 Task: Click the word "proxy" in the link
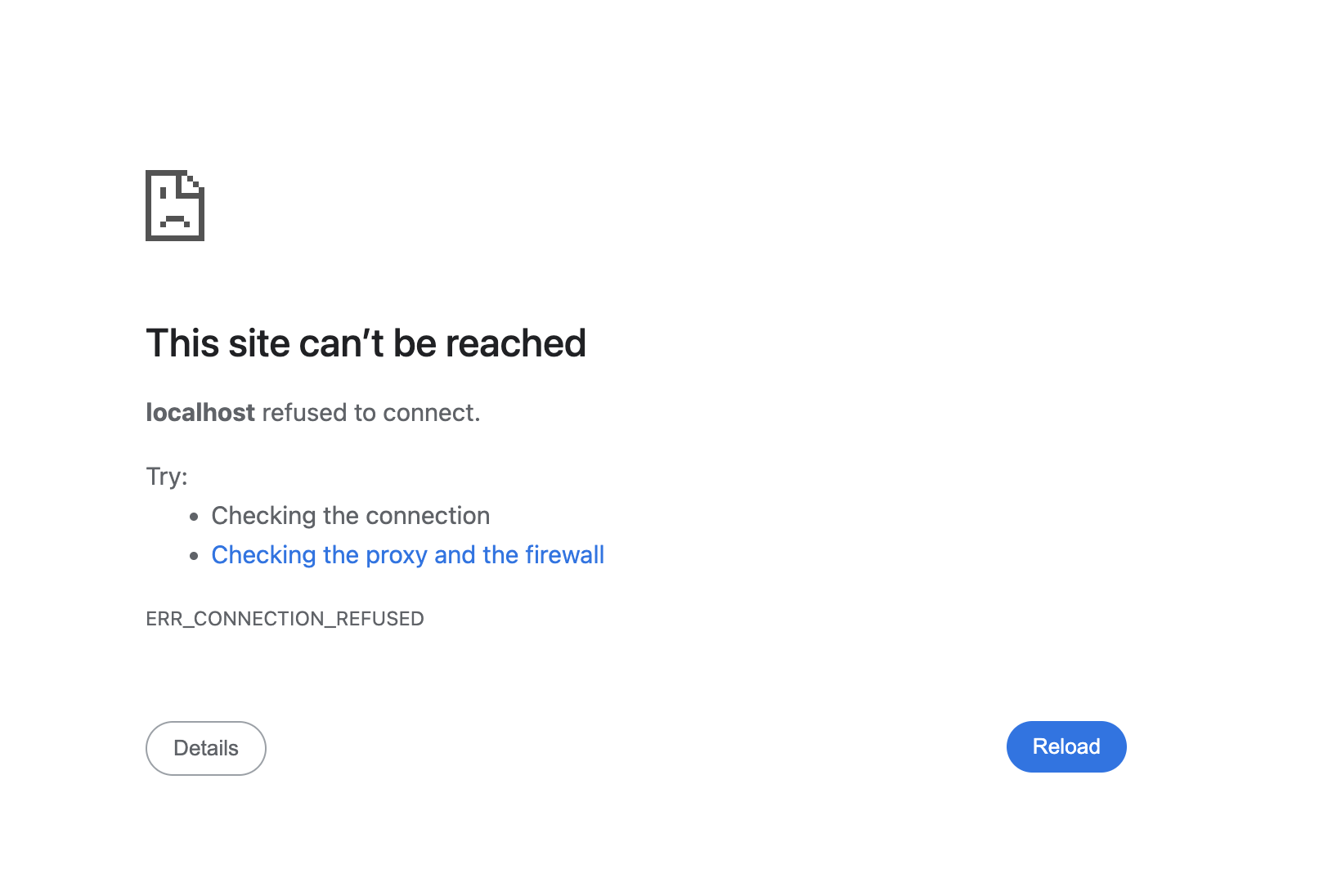point(397,556)
